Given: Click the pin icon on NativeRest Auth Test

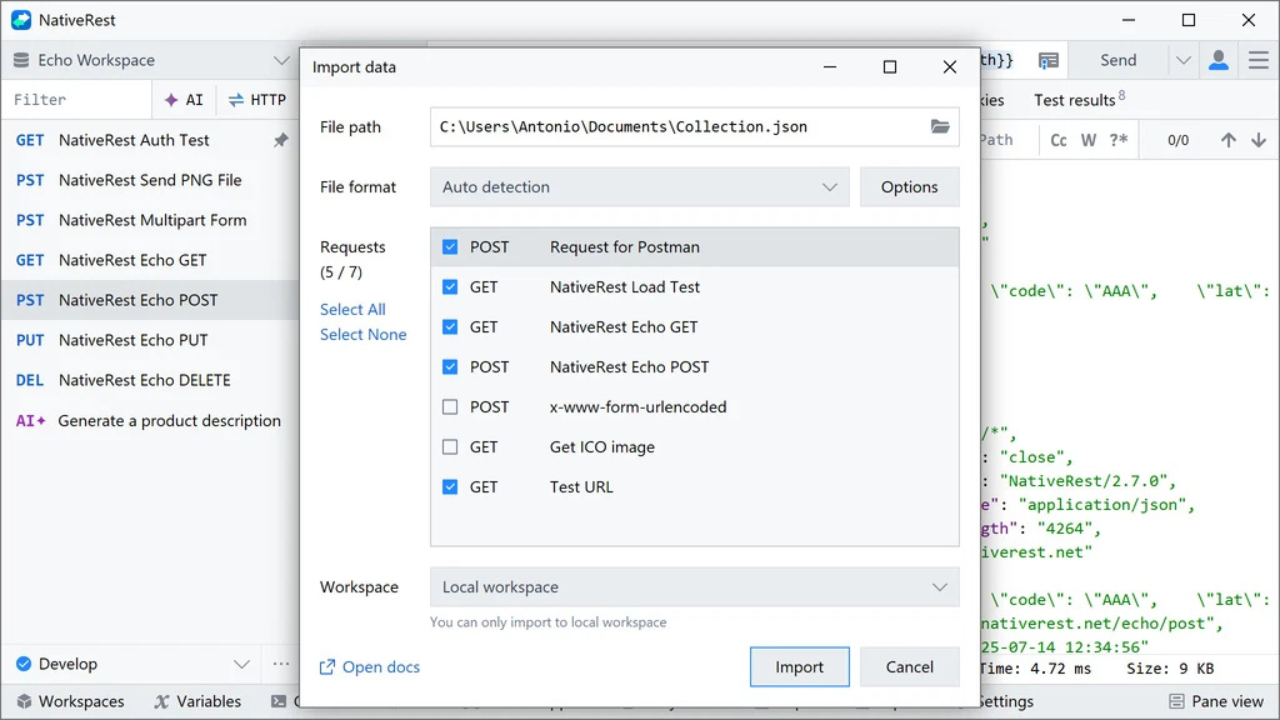Looking at the screenshot, I should coord(281,141).
